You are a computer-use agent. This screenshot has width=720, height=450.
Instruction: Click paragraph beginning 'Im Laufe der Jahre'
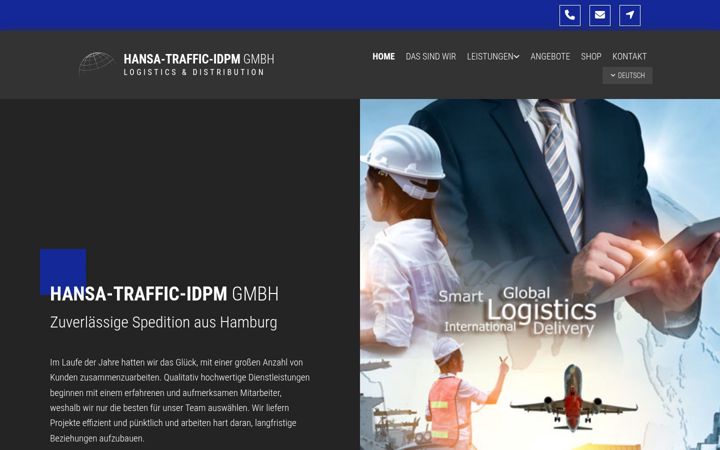point(180,400)
